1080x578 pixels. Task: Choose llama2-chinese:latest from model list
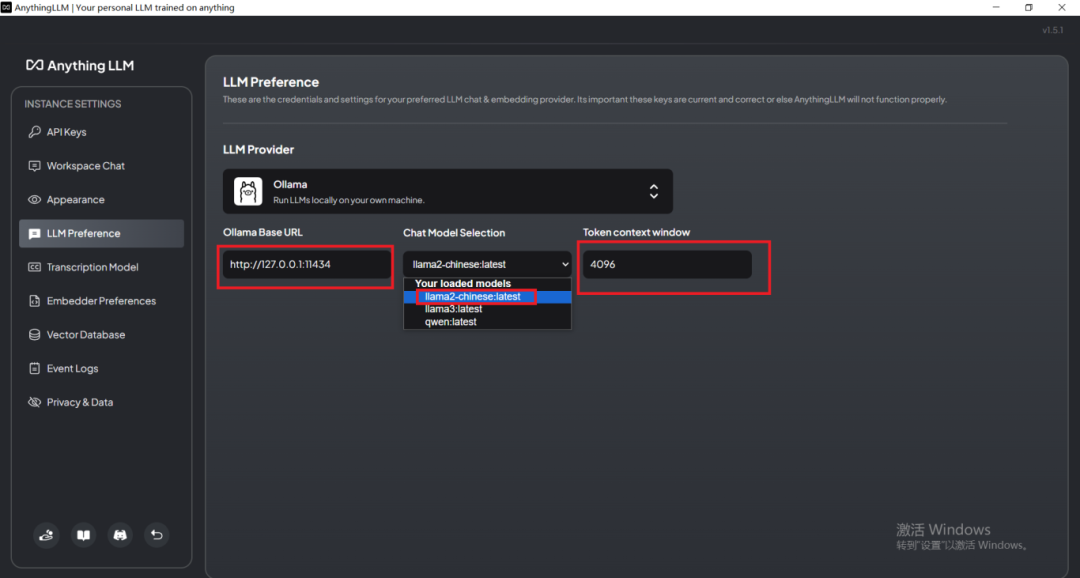pyautogui.click(x=487, y=297)
